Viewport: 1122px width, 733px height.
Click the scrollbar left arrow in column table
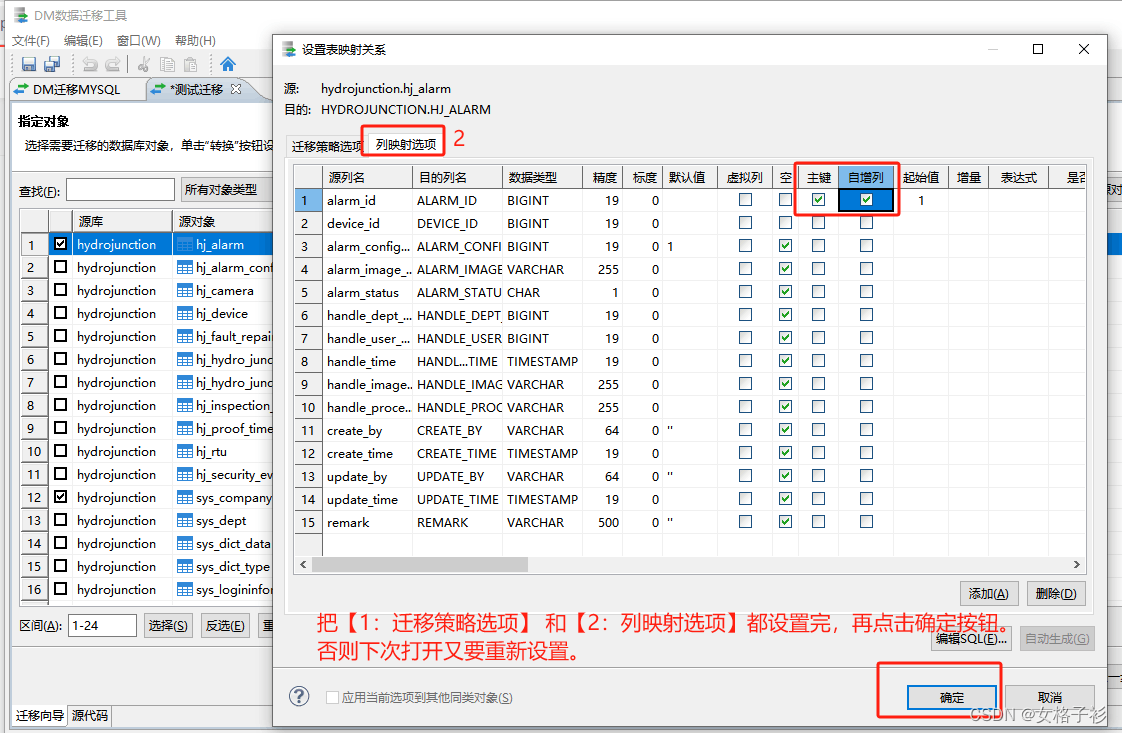pos(303,565)
